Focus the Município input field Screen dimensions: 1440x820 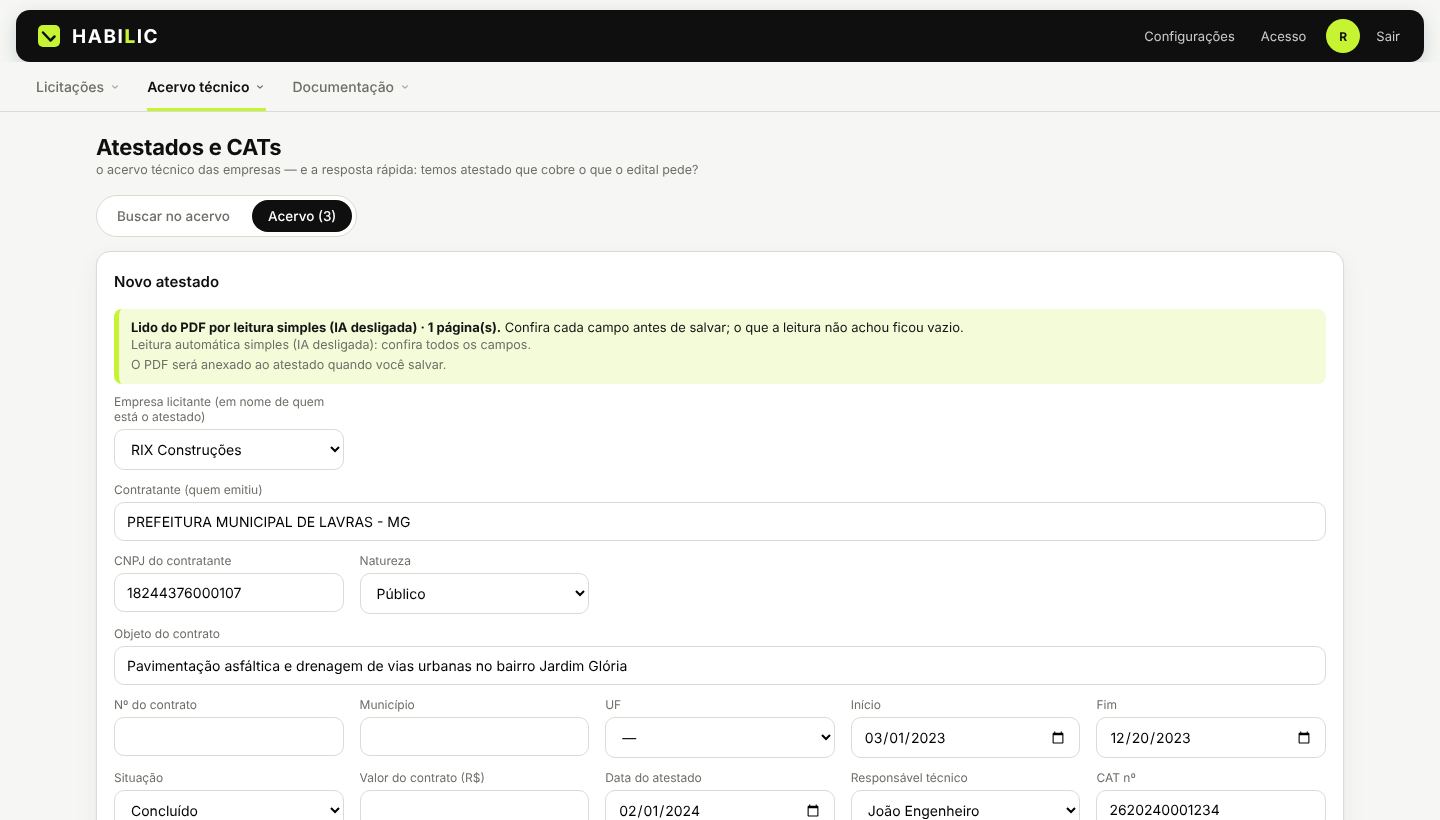point(474,737)
